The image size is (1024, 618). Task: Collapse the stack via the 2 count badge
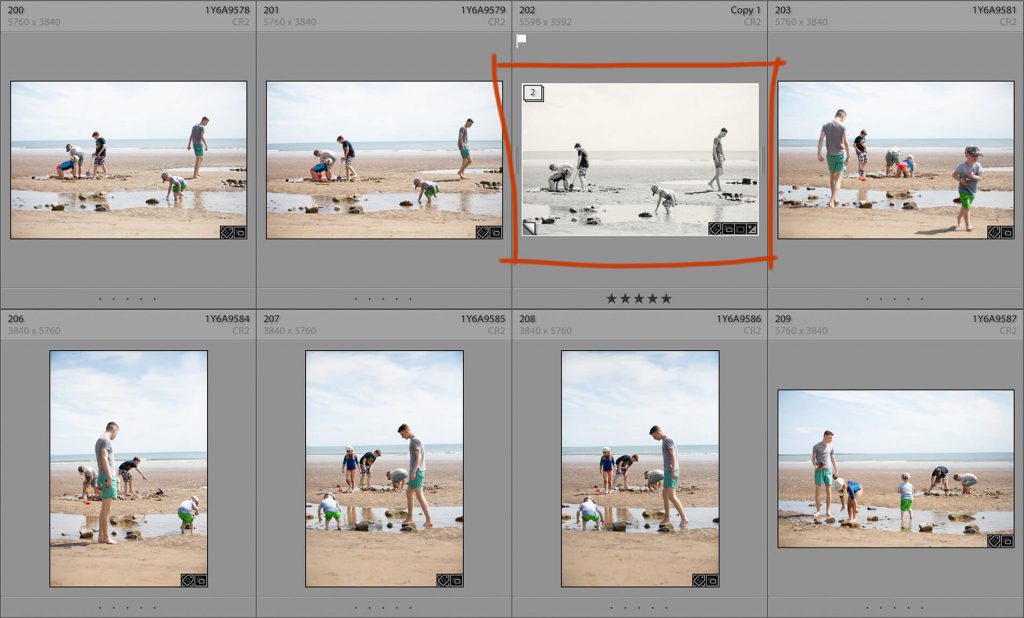point(533,93)
